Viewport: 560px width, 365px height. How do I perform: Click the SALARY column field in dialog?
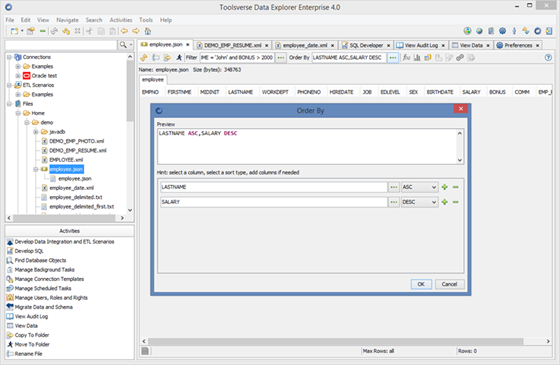(274, 202)
